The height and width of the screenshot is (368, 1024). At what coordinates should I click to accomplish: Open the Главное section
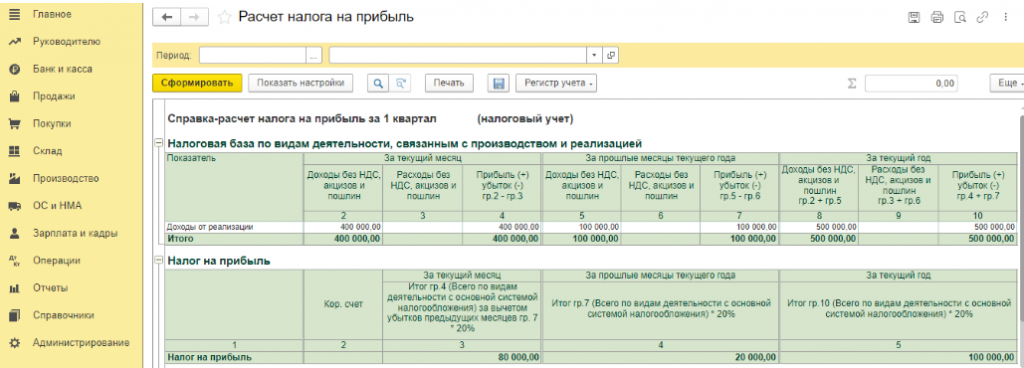point(52,14)
